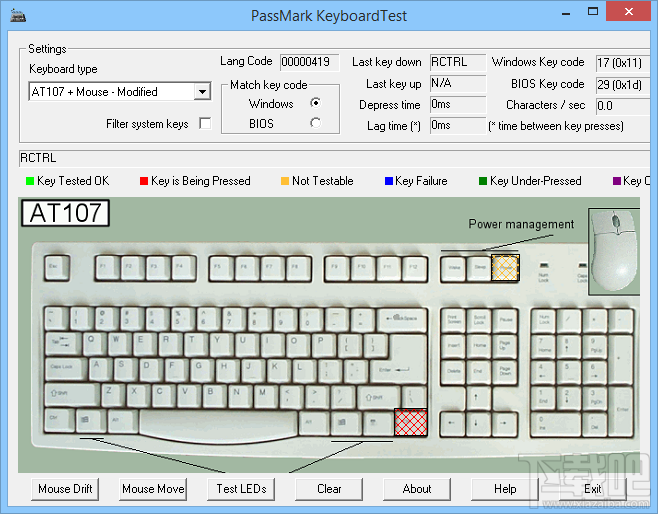658x514 pixels.
Task: Click the Caps Lock key on keyboard image
Action: (66, 368)
